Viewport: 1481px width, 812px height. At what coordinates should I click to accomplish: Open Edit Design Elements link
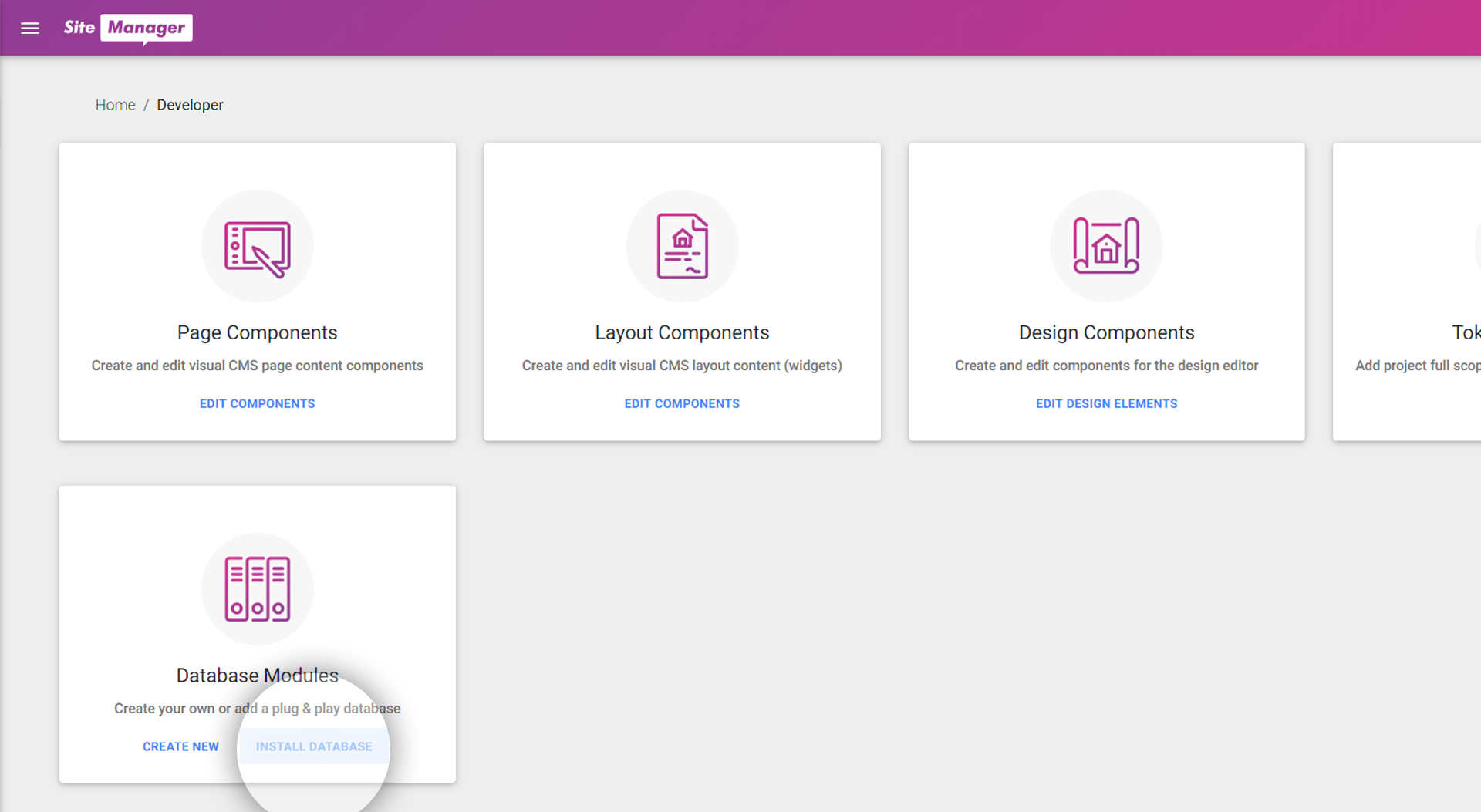(1106, 403)
